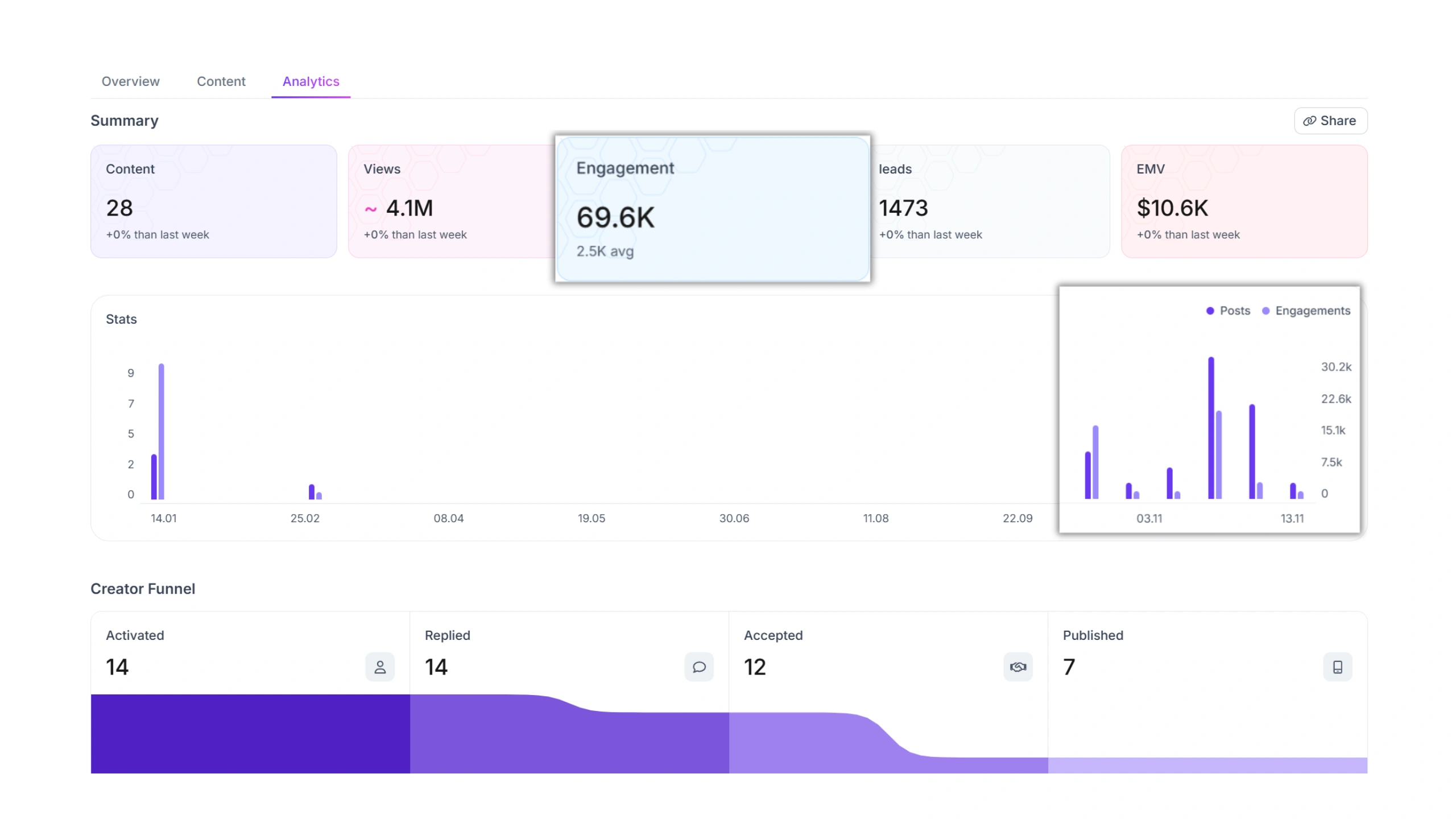Click the link icon on Share button
This screenshot has width=1456, height=819.
click(x=1309, y=121)
